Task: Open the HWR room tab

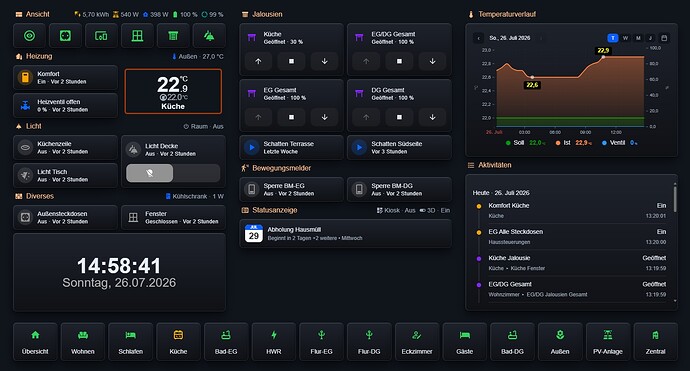Action: pyautogui.click(x=274, y=342)
